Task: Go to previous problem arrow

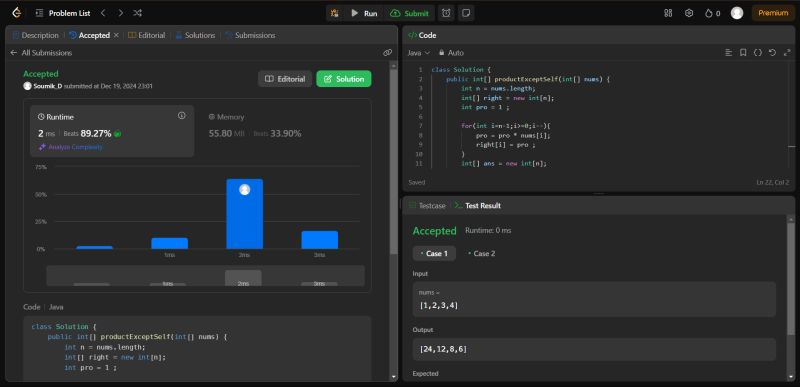Action: 103,13
